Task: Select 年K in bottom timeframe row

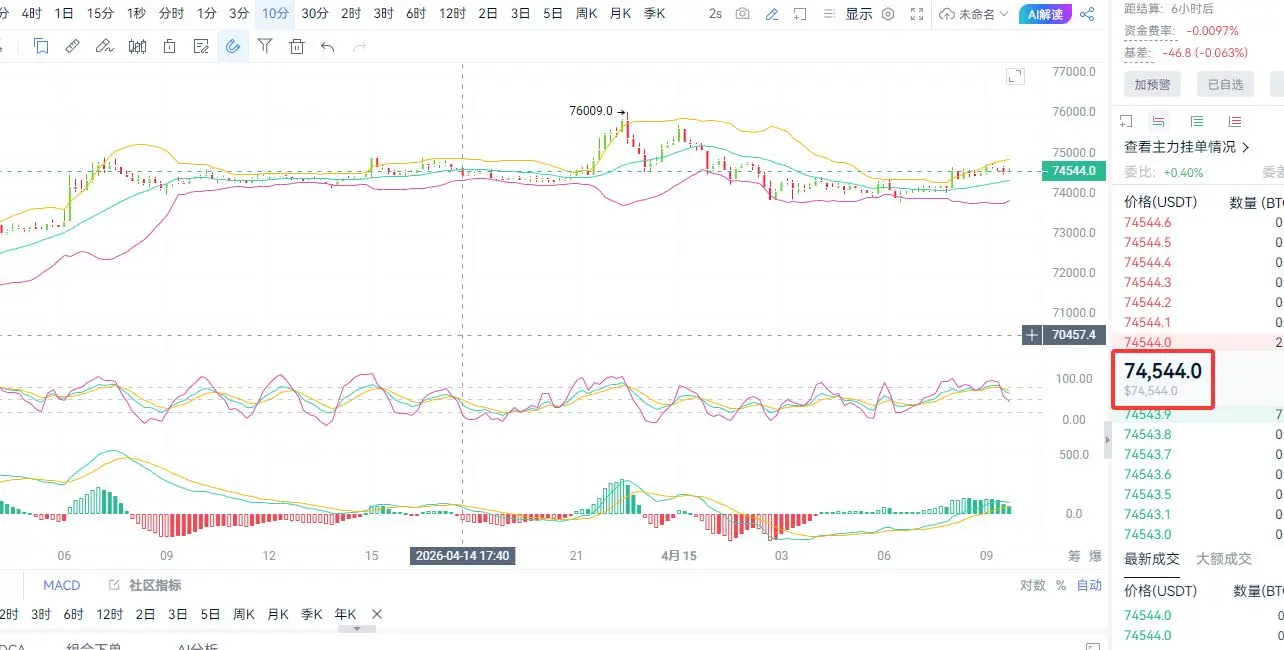Action: point(345,614)
